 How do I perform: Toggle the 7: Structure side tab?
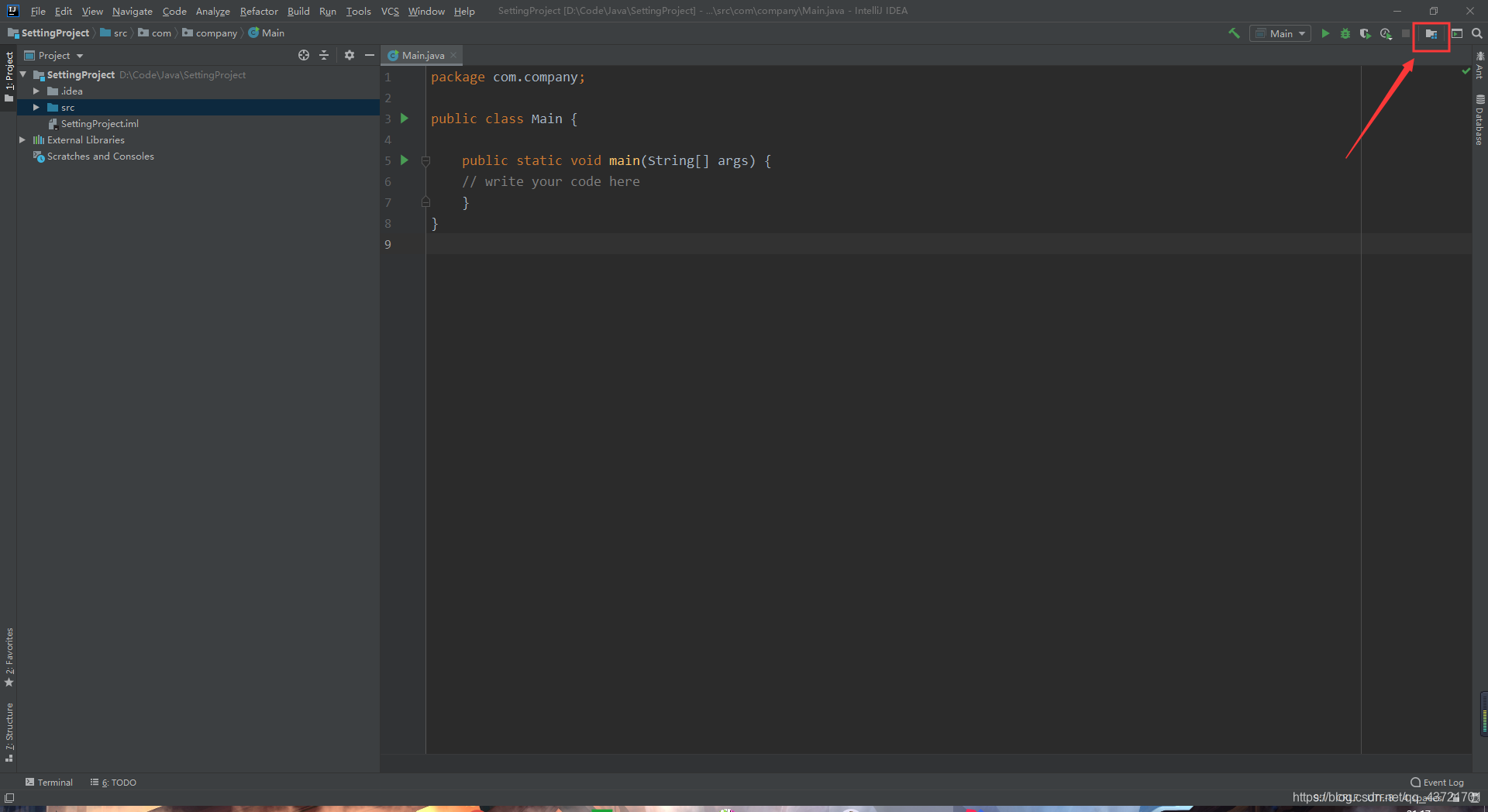[x=9, y=732]
